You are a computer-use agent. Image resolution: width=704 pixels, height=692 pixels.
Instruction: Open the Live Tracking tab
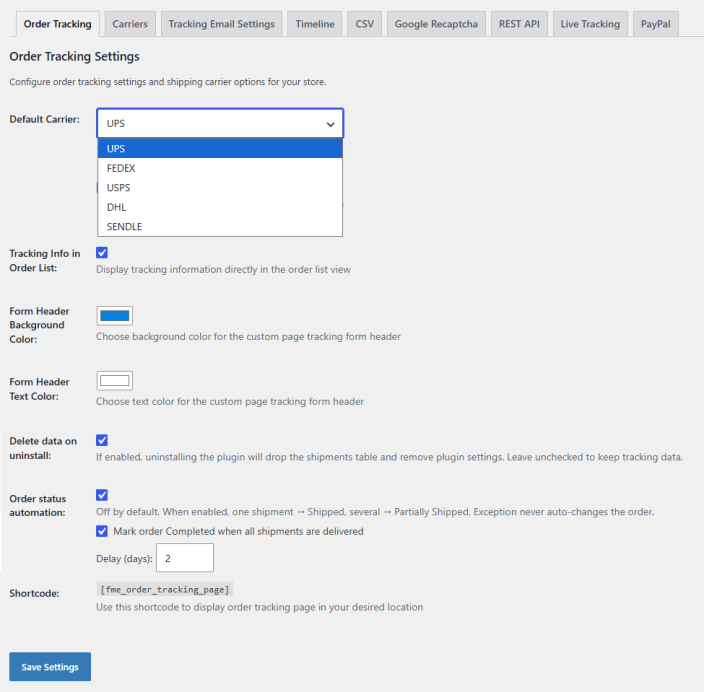[x=590, y=24]
